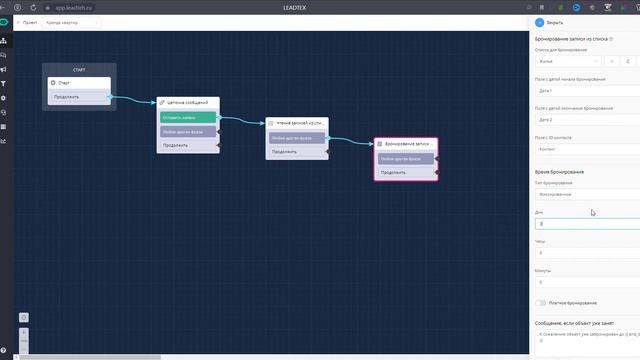Click the list icon on Чтение записей node
This screenshot has height=360, width=640.
coord(271,123)
